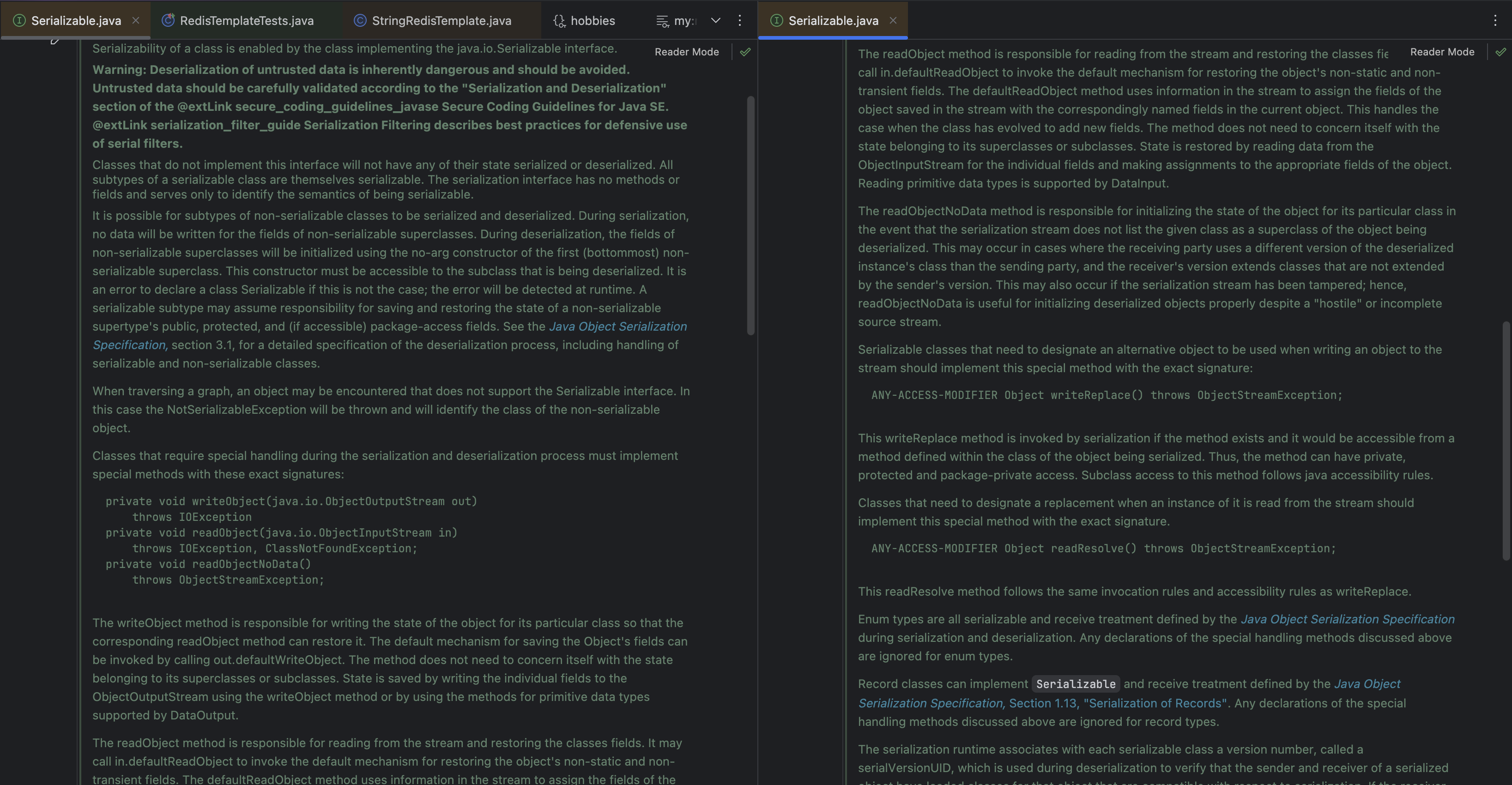Close the right Serializable.java tab
Viewport: 1512px width, 785px height.
[893, 20]
